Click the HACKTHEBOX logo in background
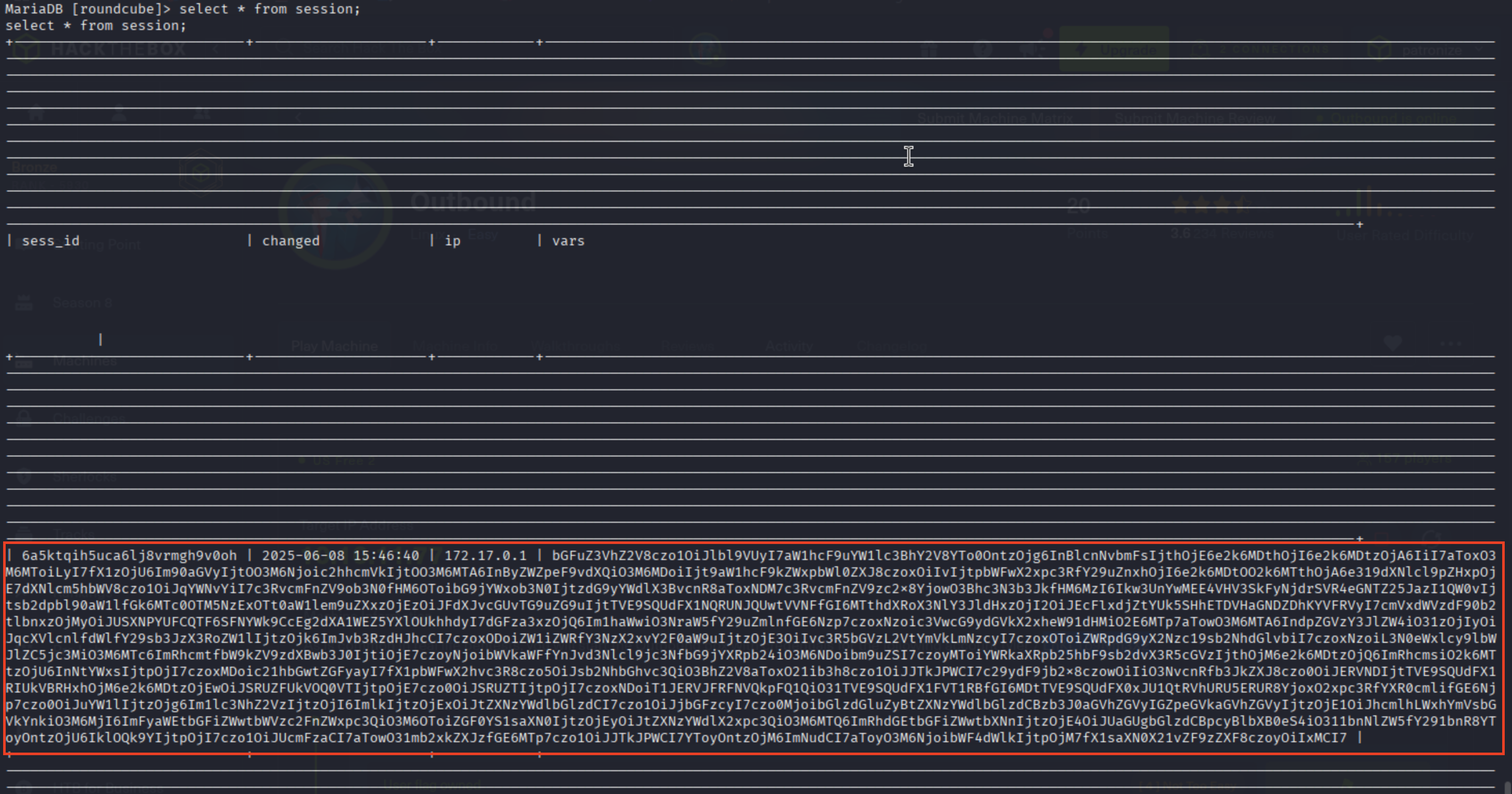Screen dimensions: 1512x794 [118, 49]
